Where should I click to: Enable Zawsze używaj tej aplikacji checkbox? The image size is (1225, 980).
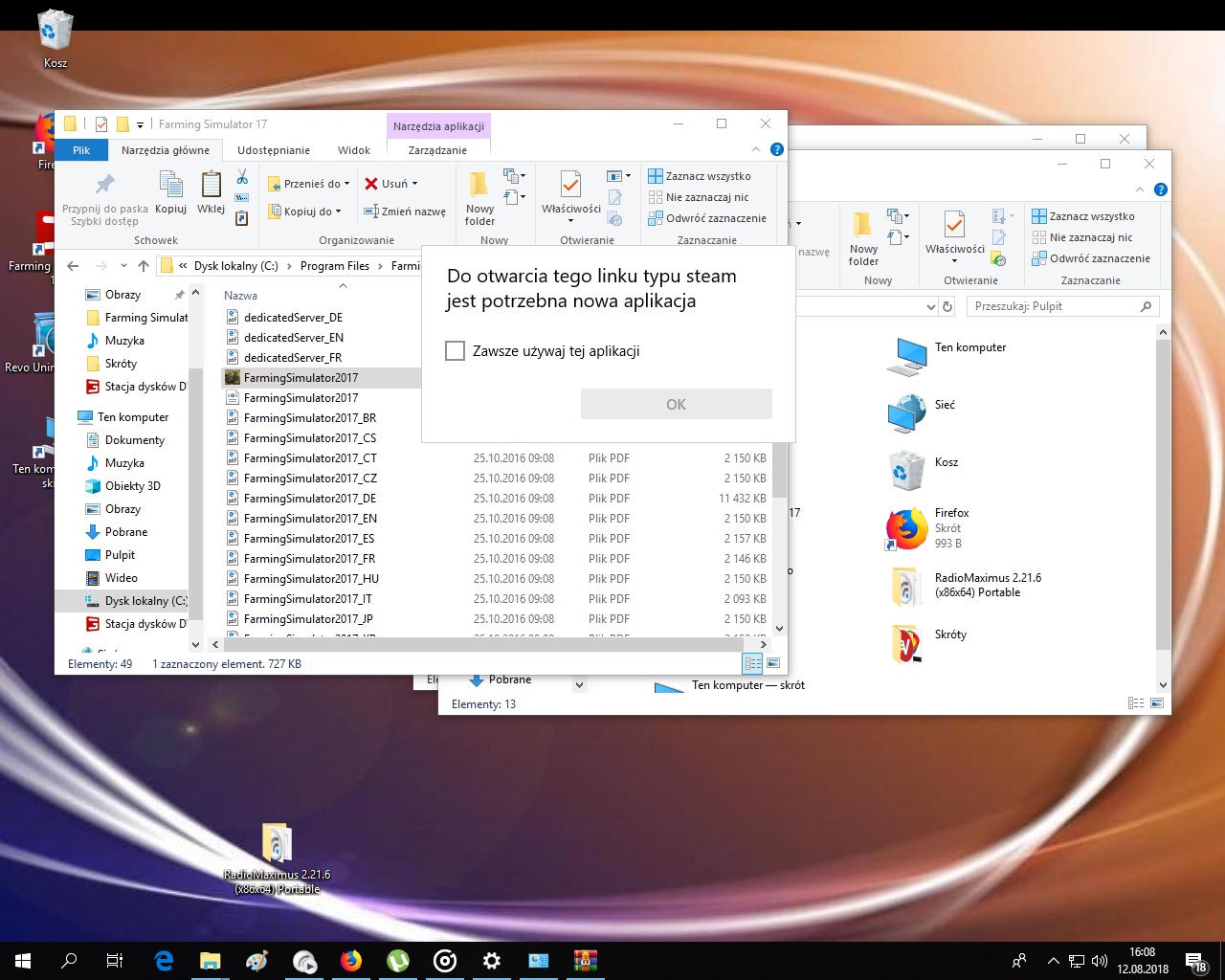pos(456,351)
